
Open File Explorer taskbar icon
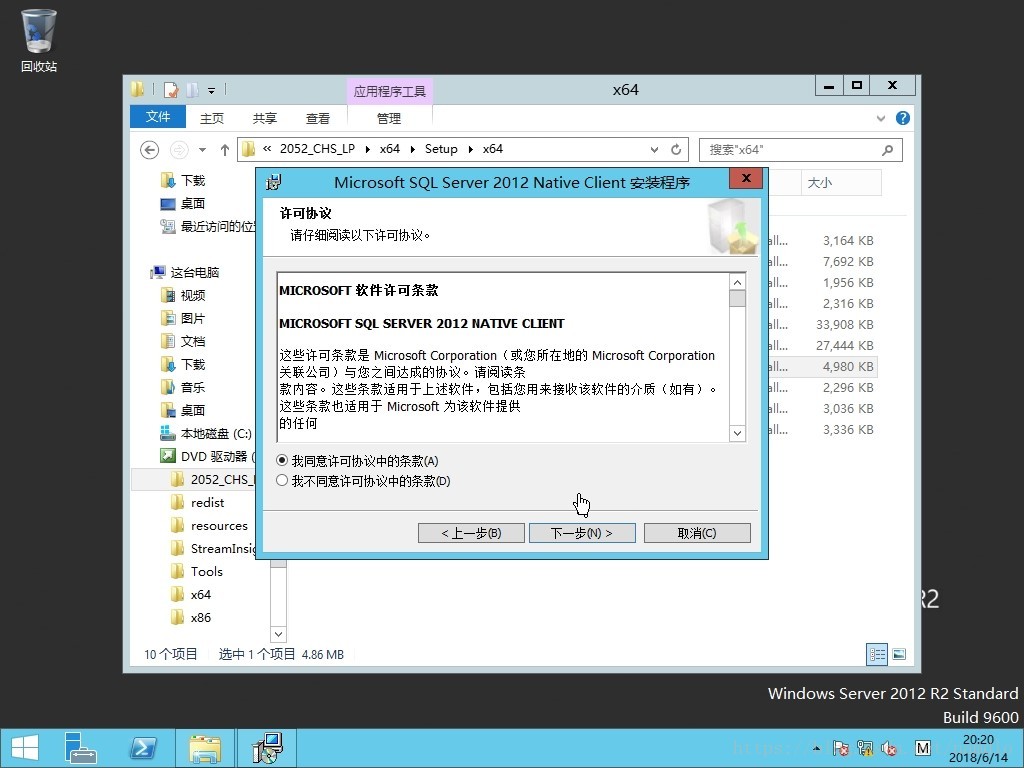(205, 748)
